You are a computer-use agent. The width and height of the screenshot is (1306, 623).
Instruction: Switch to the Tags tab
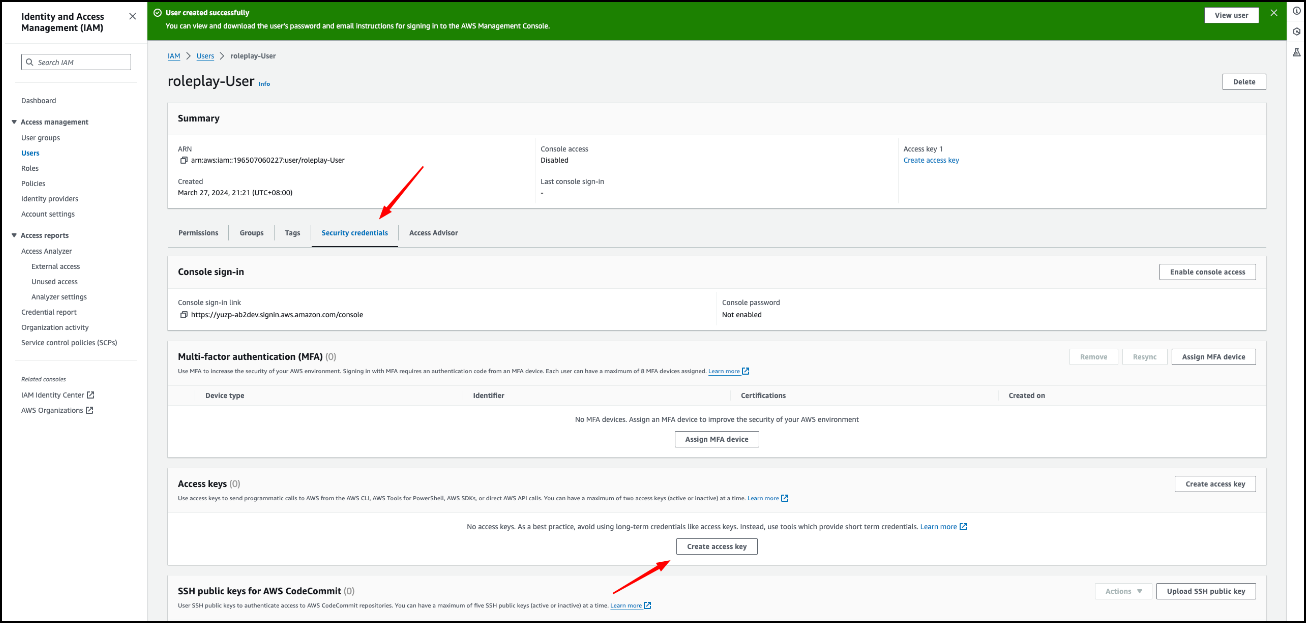[292, 232]
